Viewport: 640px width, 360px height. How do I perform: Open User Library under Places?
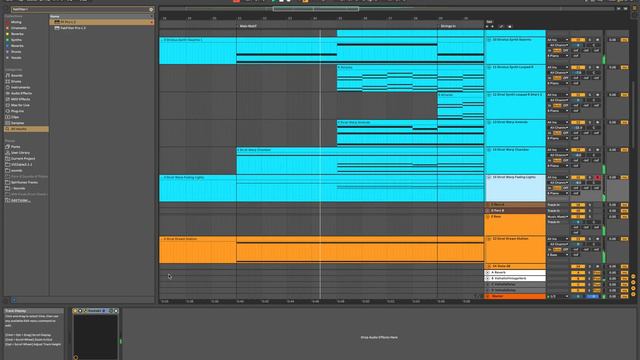pyautogui.click(x=20, y=153)
